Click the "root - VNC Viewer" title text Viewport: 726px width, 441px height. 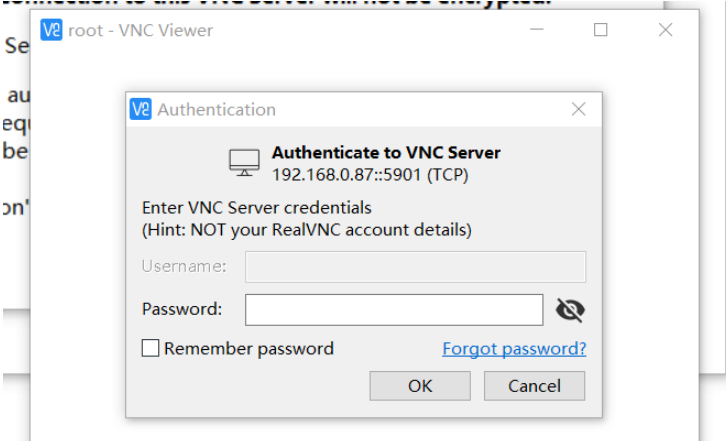140,30
